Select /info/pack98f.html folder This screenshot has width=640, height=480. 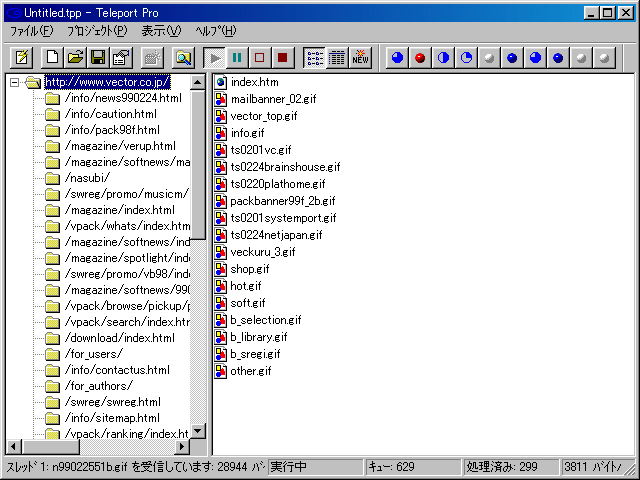pyautogui.click(x=112, y=130)
